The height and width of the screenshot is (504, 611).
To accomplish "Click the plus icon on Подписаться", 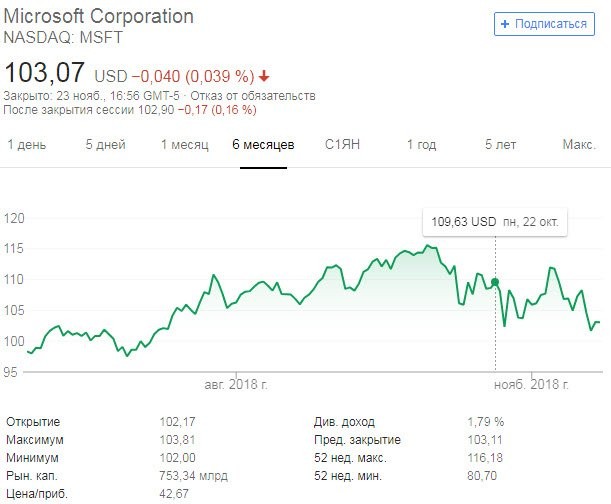I will [504, 24].
